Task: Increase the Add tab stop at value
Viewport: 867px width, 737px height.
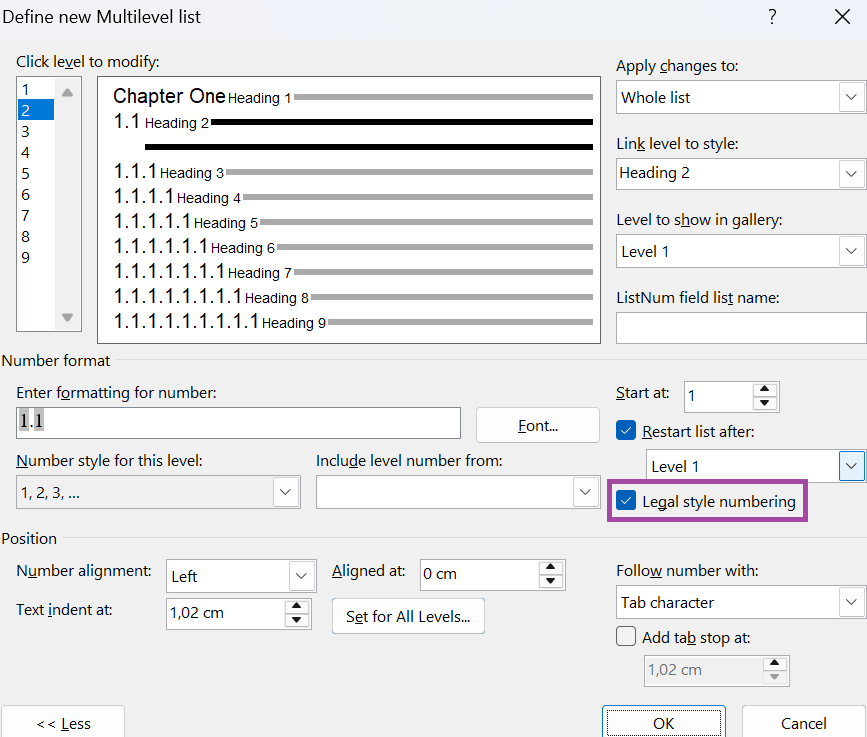Action: click(775, 663)
